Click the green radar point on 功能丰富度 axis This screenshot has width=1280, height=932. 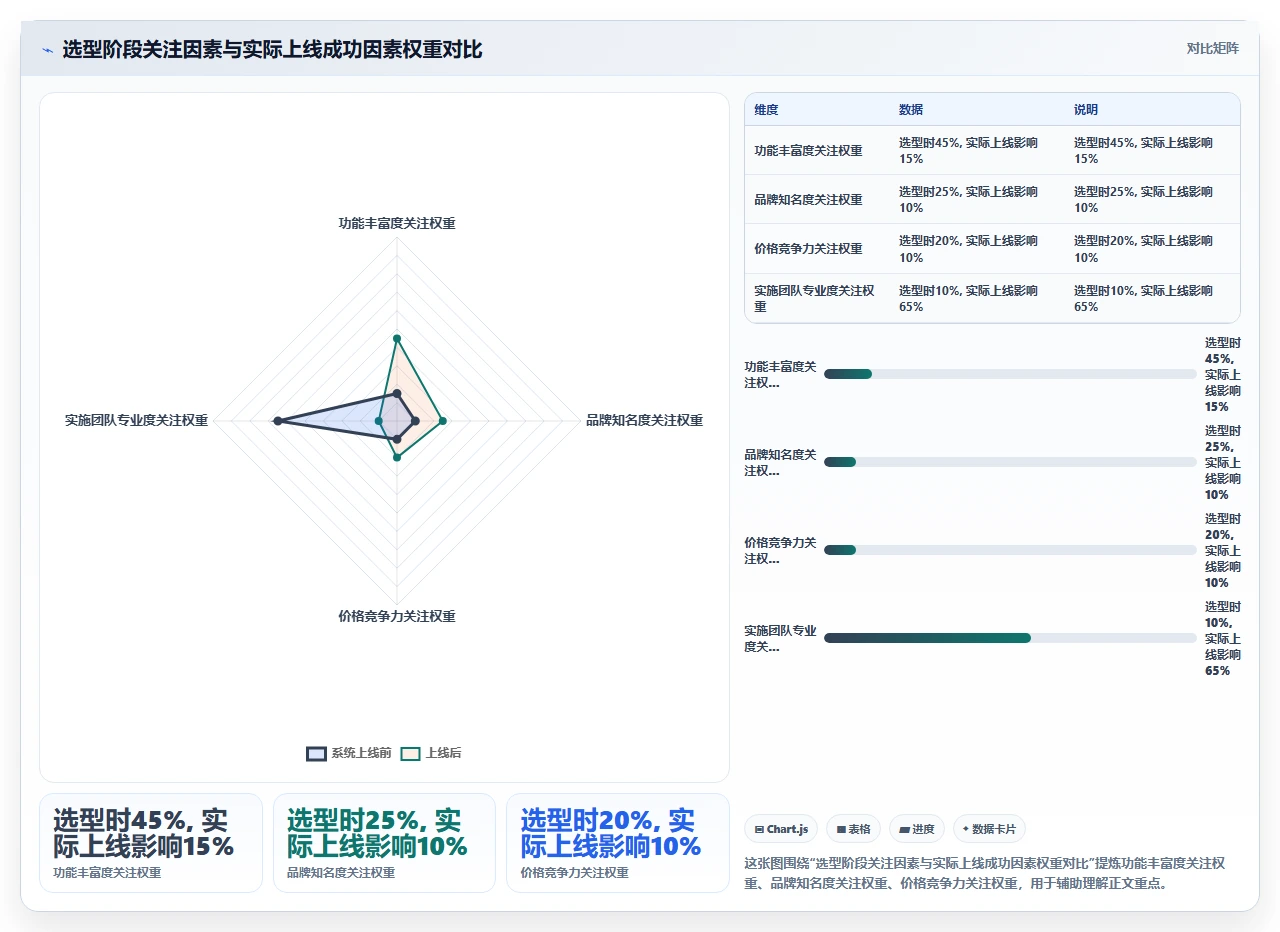coord(397,338)
